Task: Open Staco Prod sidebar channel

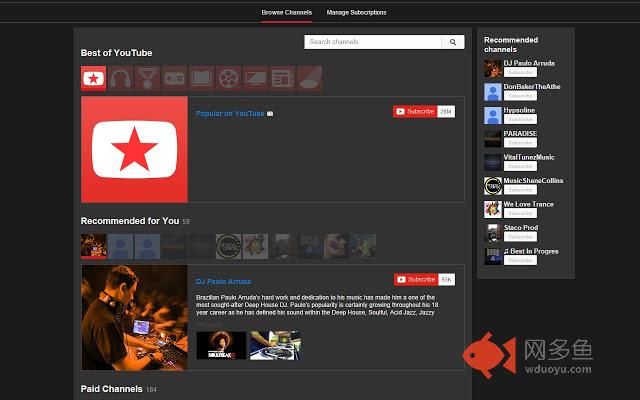Action: tap(521, 227)
